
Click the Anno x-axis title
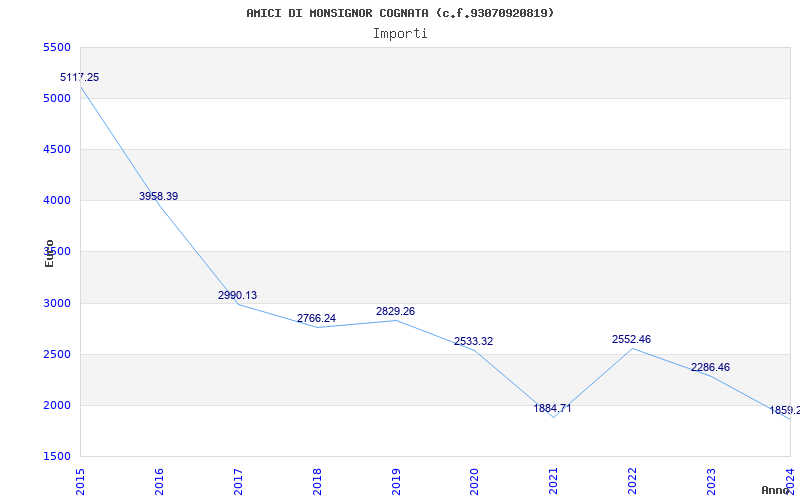(x=775, y=490)
